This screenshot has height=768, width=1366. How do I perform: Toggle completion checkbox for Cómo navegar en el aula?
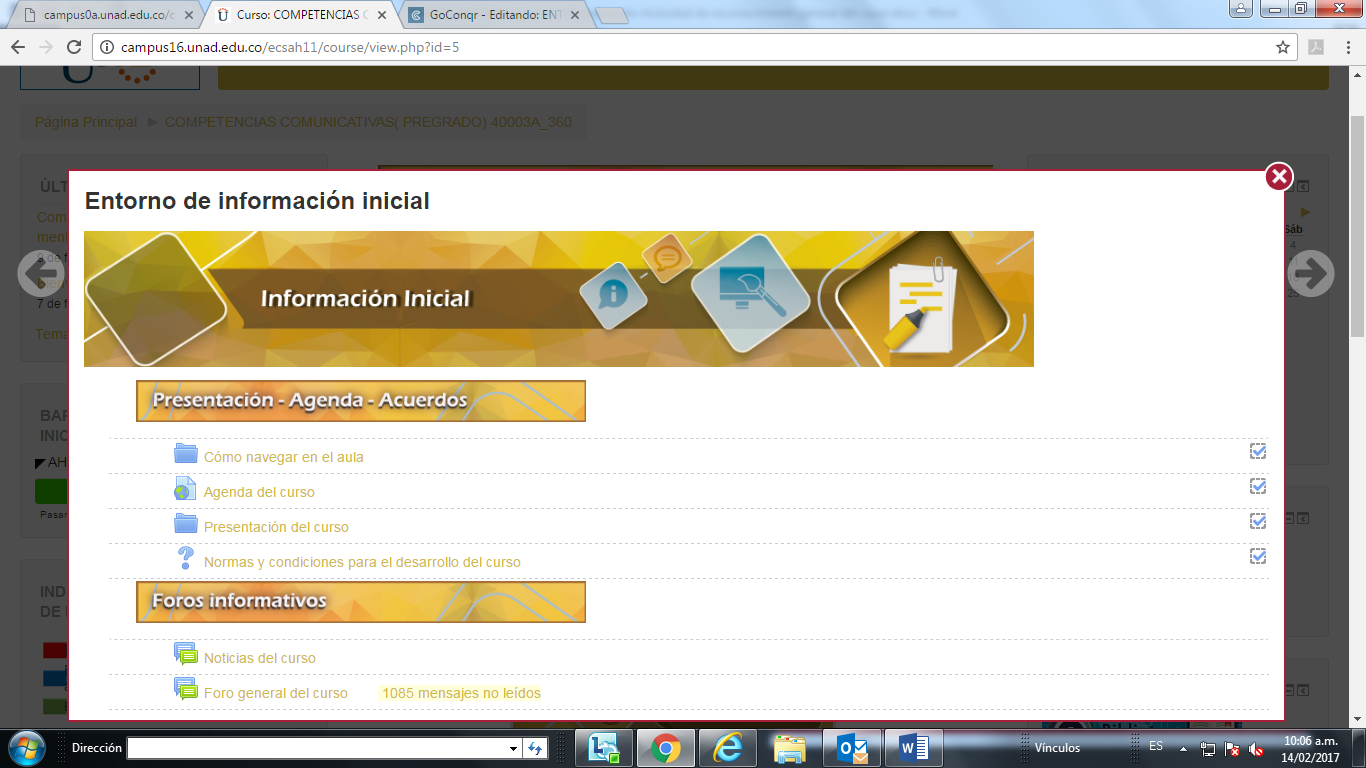coord(1258,451)
